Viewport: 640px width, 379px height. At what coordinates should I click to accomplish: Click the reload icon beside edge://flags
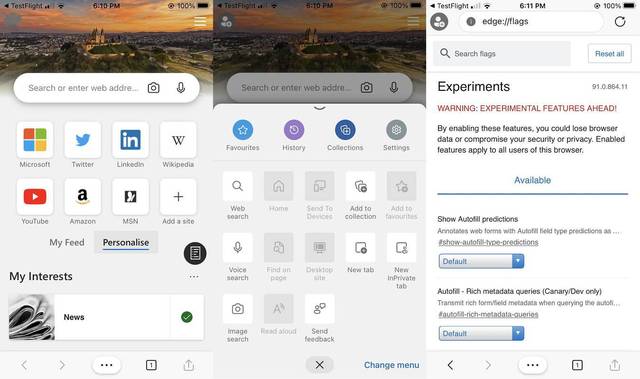[620, 22]
